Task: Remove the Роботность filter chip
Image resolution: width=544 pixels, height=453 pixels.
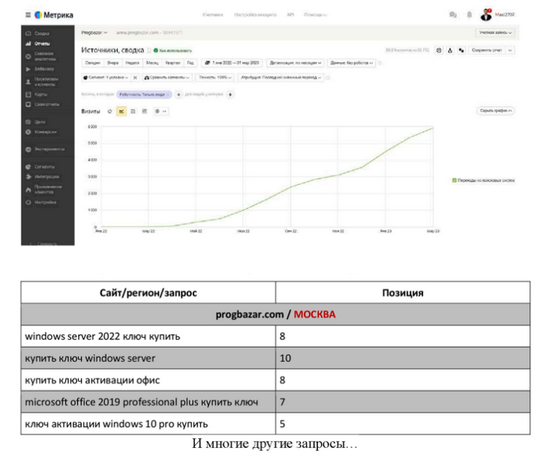Action: coord(168,94)
